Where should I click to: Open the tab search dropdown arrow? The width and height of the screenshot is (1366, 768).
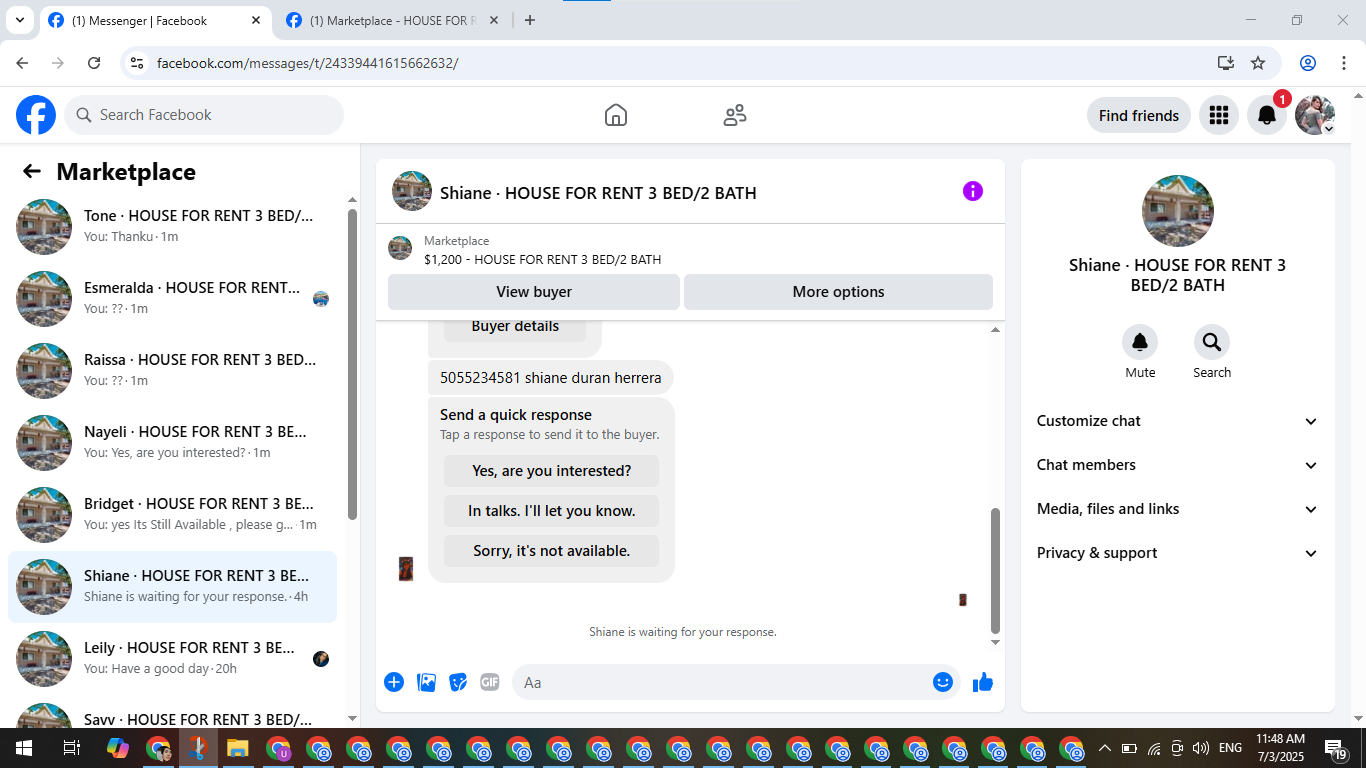coord(19,20)
